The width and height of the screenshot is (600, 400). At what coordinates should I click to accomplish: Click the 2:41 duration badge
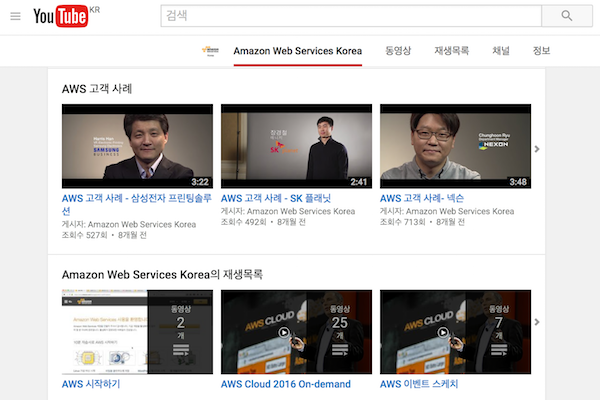click(x=359, y=182)
